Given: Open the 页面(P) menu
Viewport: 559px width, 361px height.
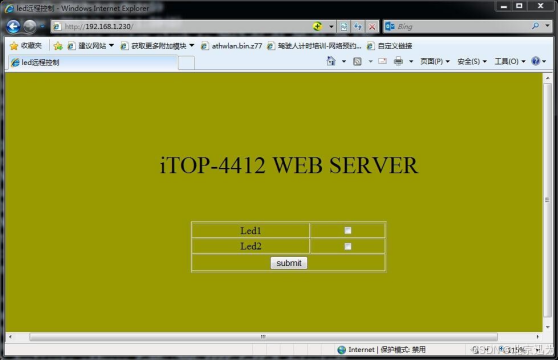Looking at the screenshot, I should 435,62.
